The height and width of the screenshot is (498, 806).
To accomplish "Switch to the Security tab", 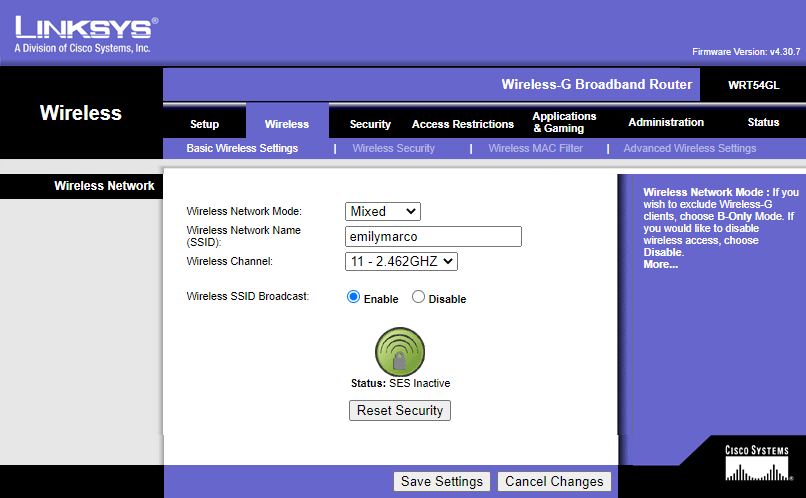I will (x=370, y=124).
